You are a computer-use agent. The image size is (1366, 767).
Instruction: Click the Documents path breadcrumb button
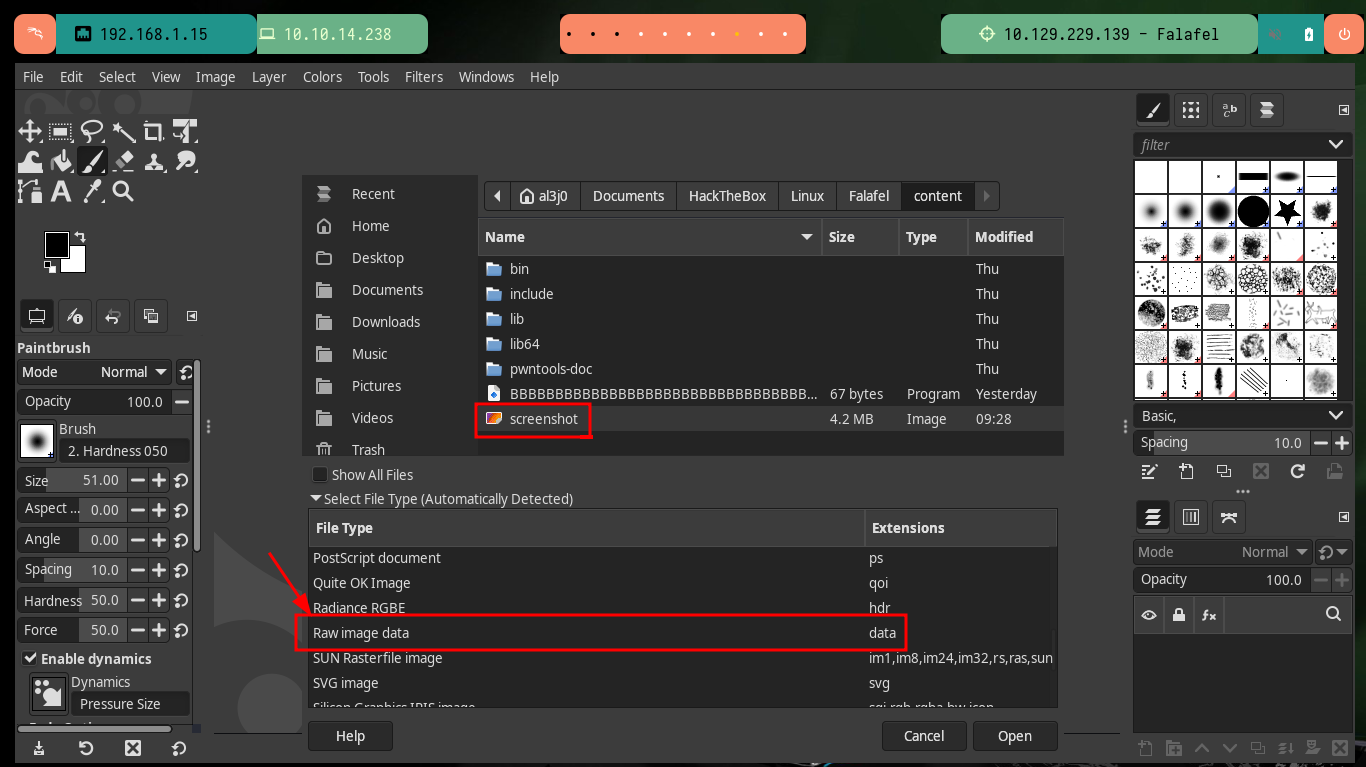point(628,196)
